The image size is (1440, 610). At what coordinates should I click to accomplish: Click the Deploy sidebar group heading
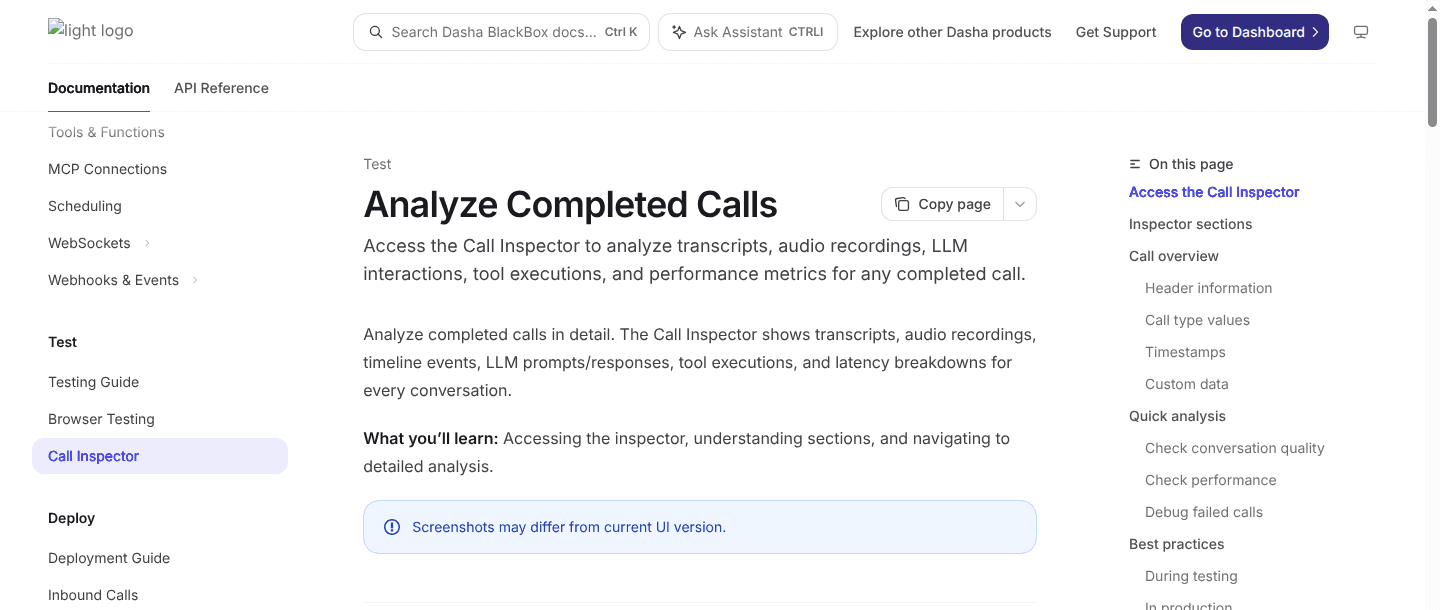tap(71, 518)
